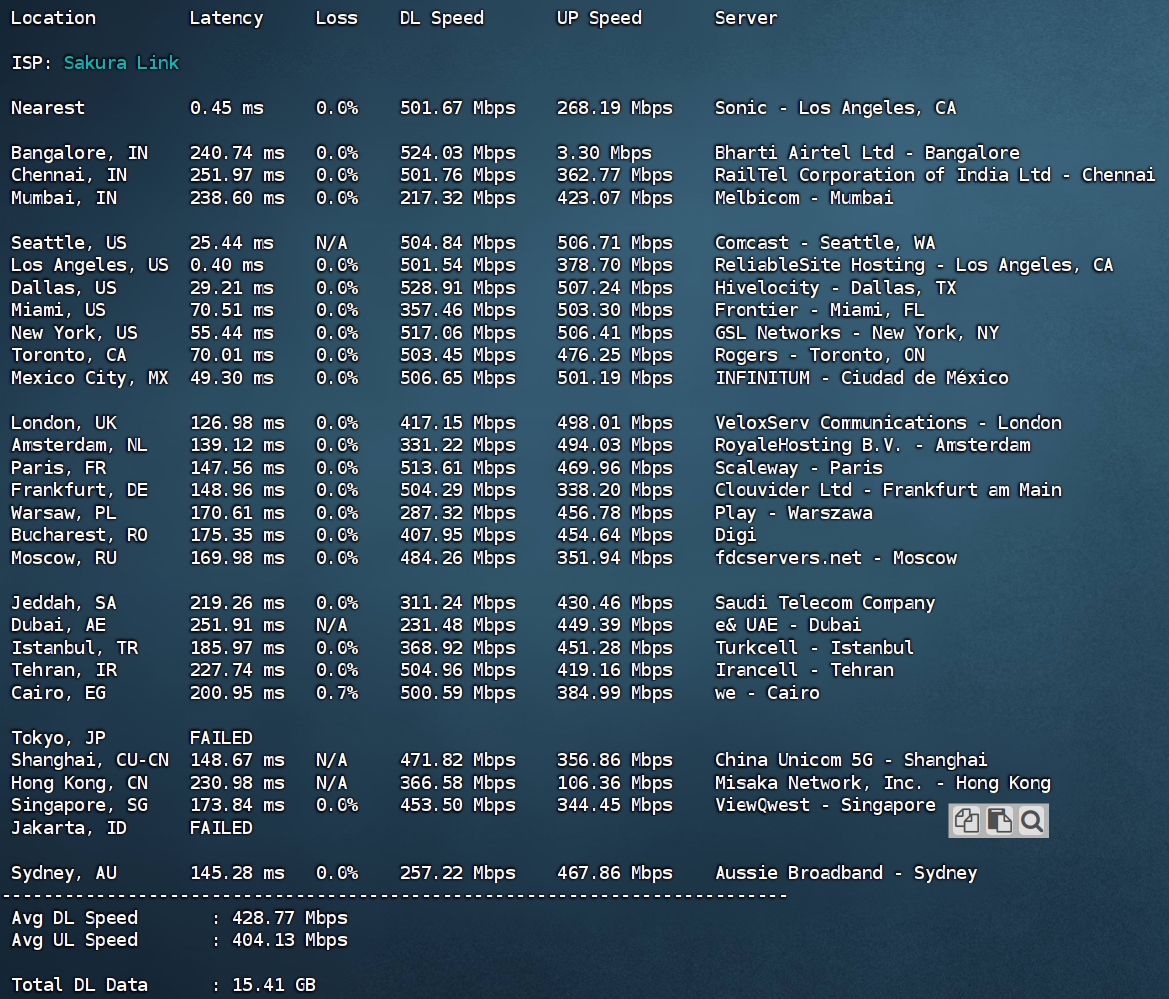Click 'RailTel Corporation of India Ltd - Chennai'

[935, 175]
